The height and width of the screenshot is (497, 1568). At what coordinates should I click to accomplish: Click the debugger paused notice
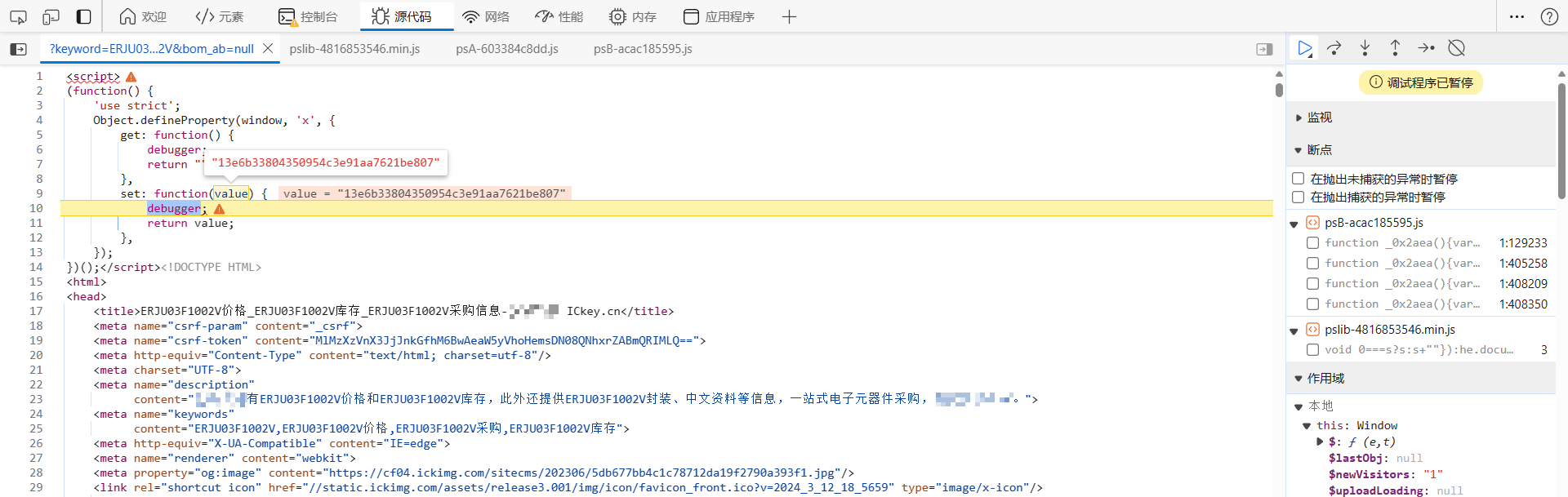tap(1421, 82)
